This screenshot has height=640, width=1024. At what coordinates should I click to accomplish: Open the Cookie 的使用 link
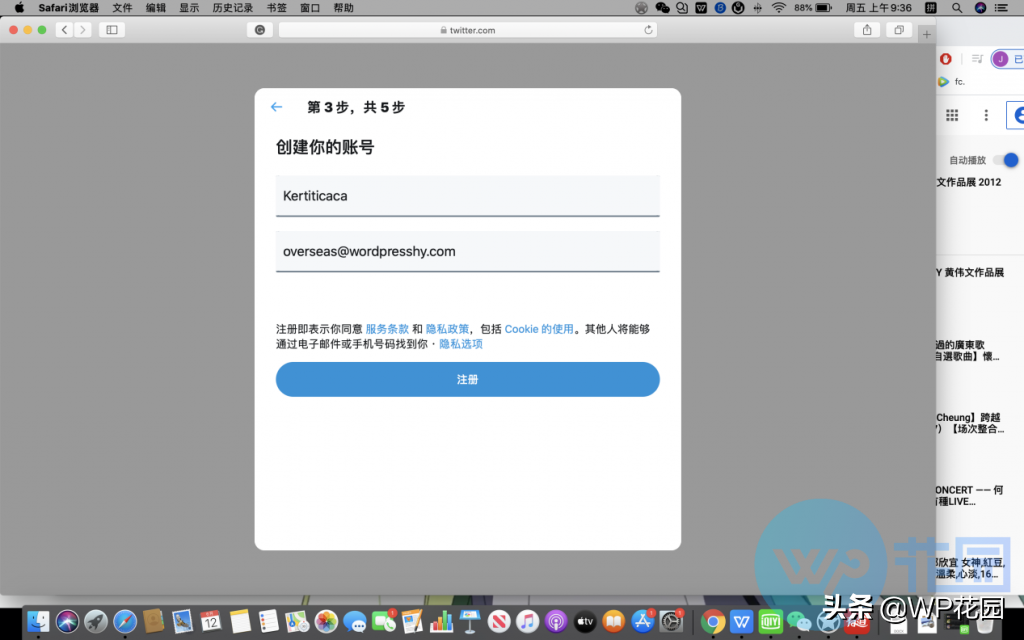tap(539, 329)
